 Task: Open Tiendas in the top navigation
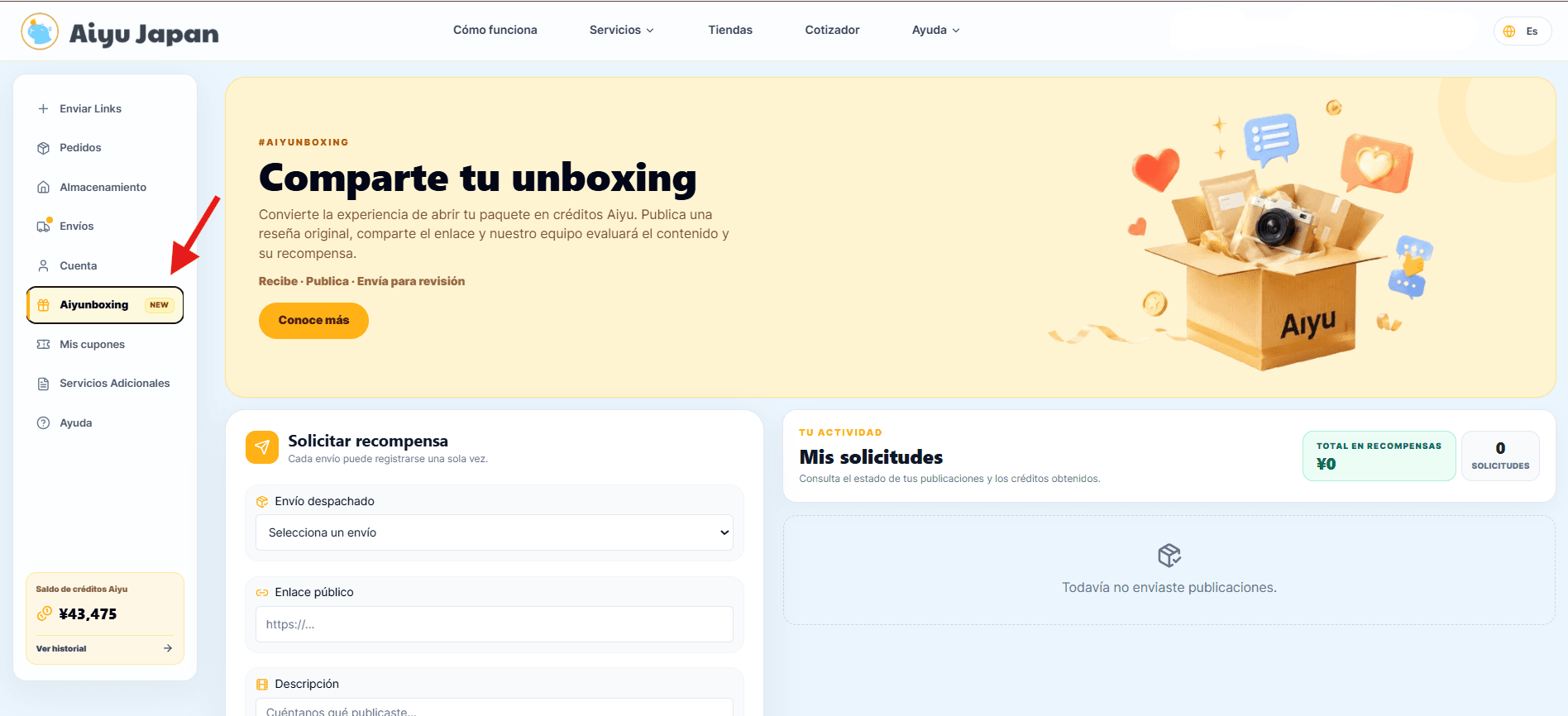(x=730, y=30)
